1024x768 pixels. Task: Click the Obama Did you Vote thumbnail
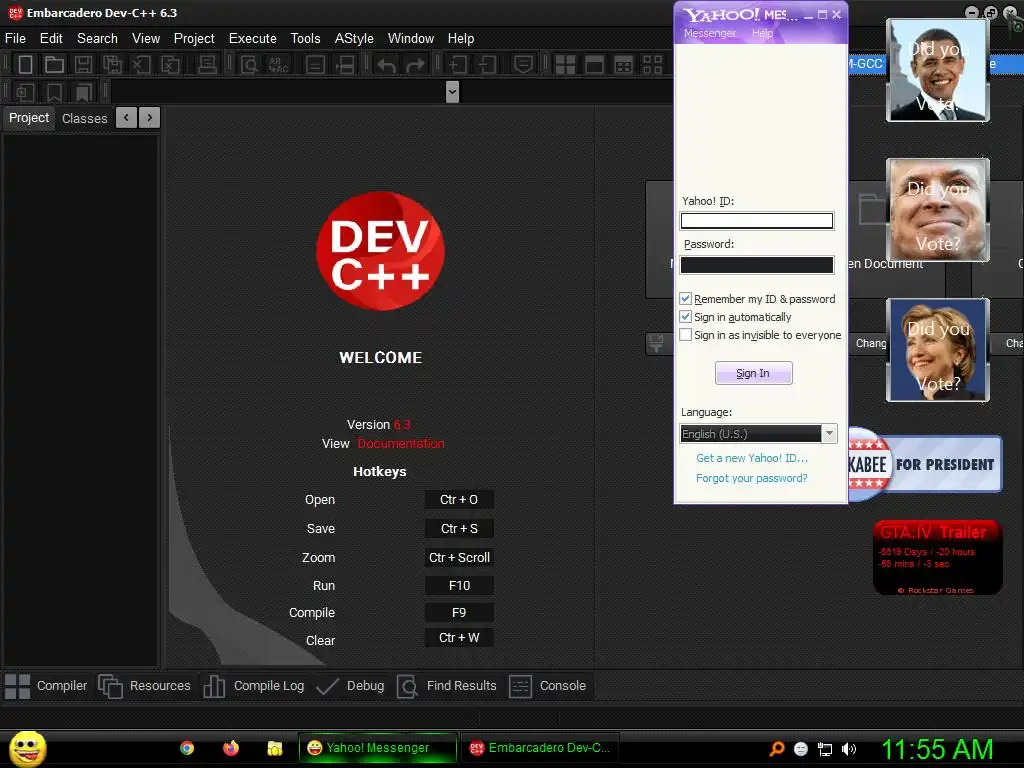(938, 70)
